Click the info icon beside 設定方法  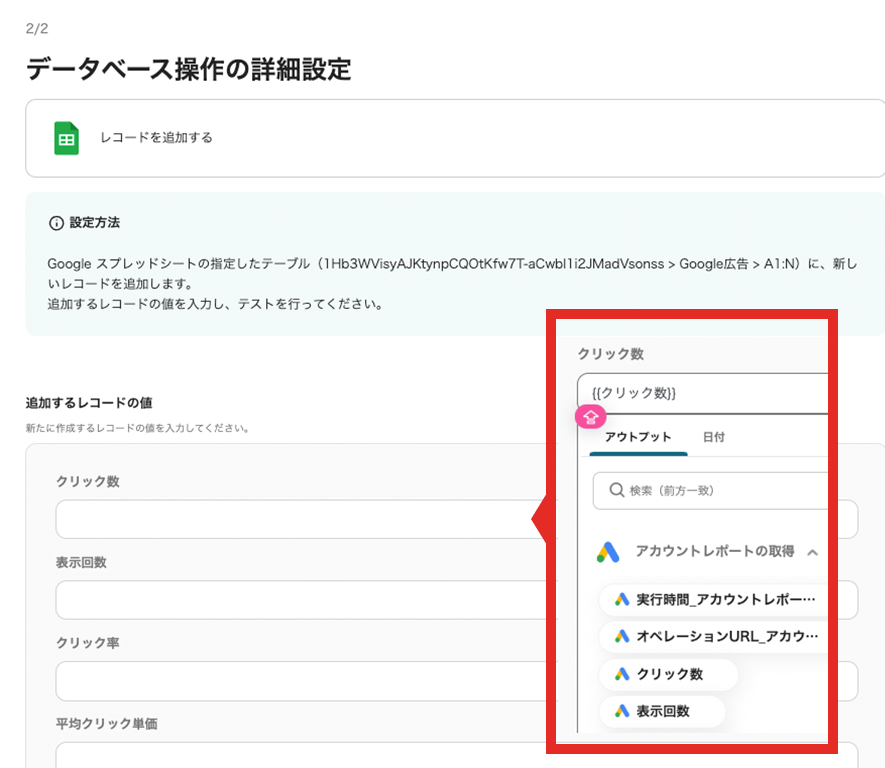coord(56,222)
